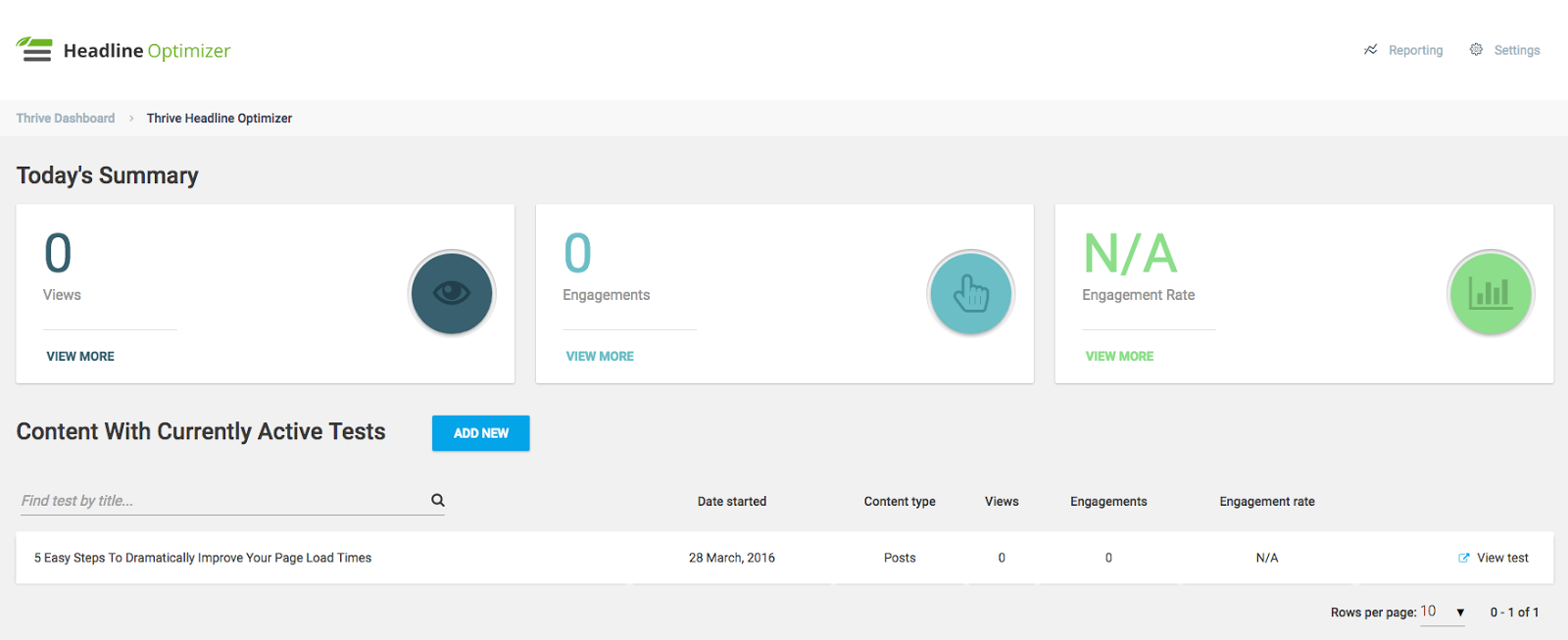Select the 5 Easy Steps post title
The image size is (1568, 640).
pyautogui.click(x=203, y=558)
